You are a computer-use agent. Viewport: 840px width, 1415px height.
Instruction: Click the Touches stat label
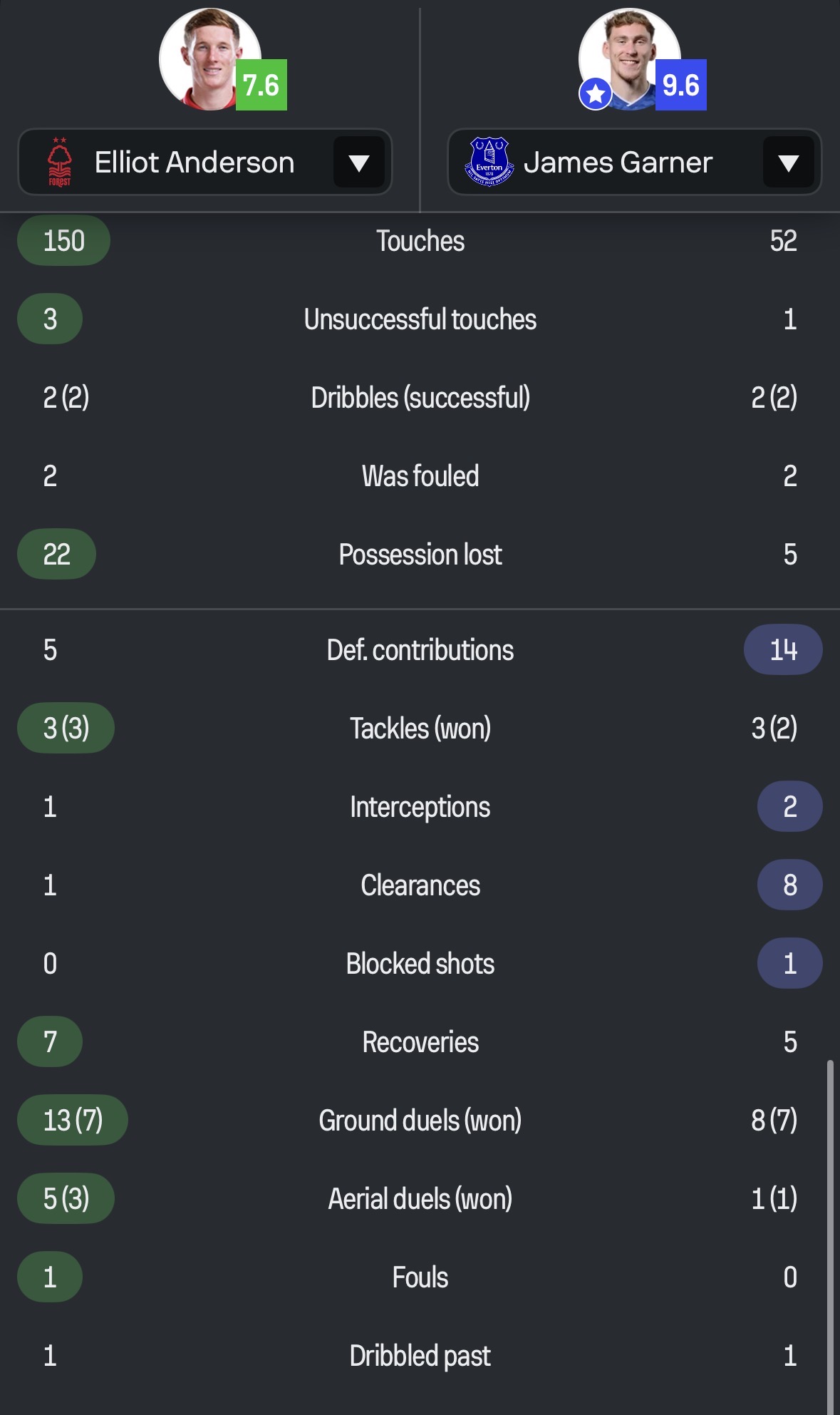[420, 241]
